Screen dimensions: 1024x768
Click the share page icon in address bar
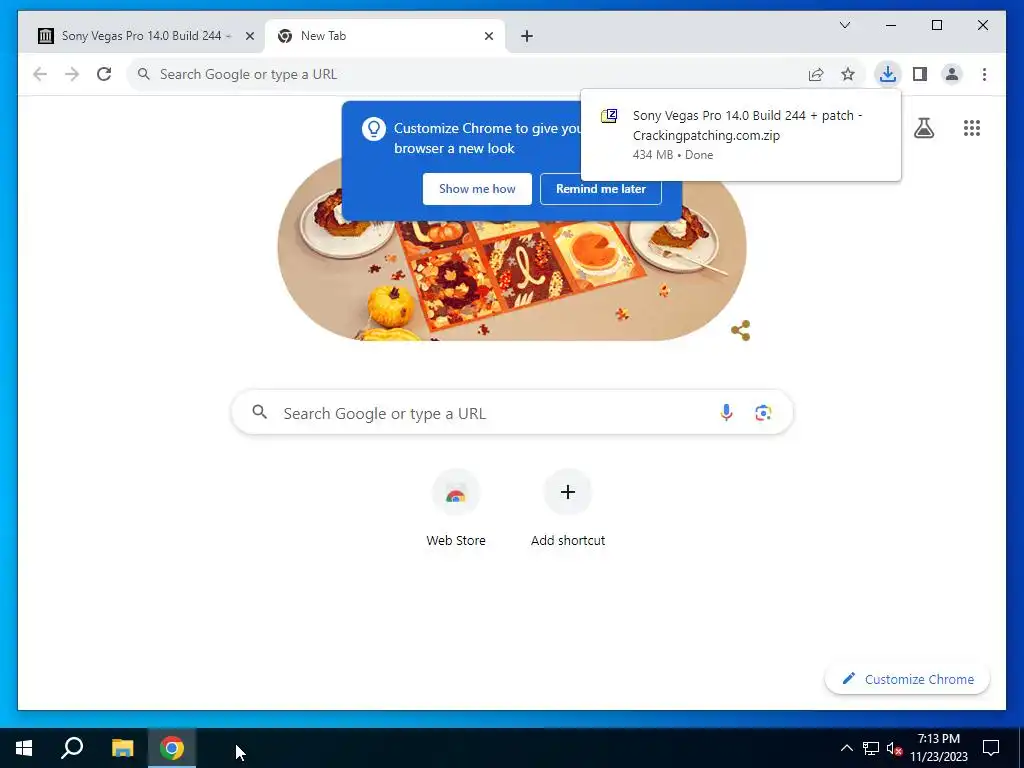816,74
